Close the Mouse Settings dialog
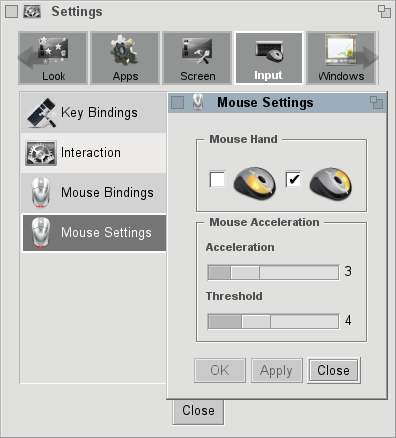Viewport: 396px width, 438px height. tap(334, 370)
